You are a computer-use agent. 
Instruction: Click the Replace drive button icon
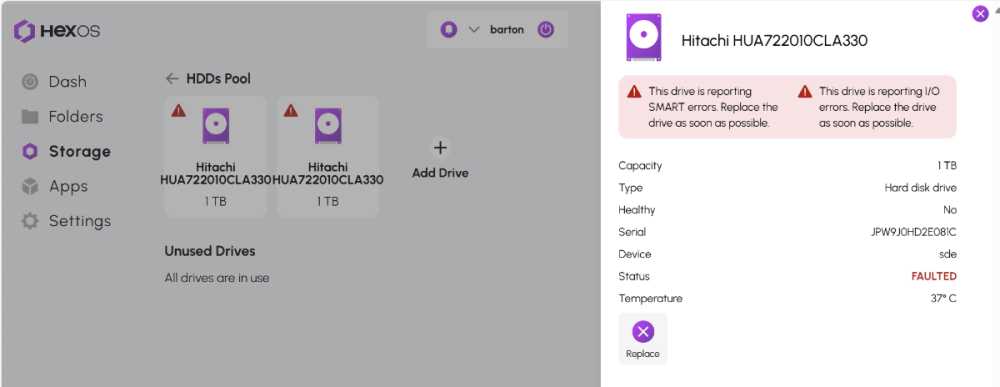[x=643, y=332]
